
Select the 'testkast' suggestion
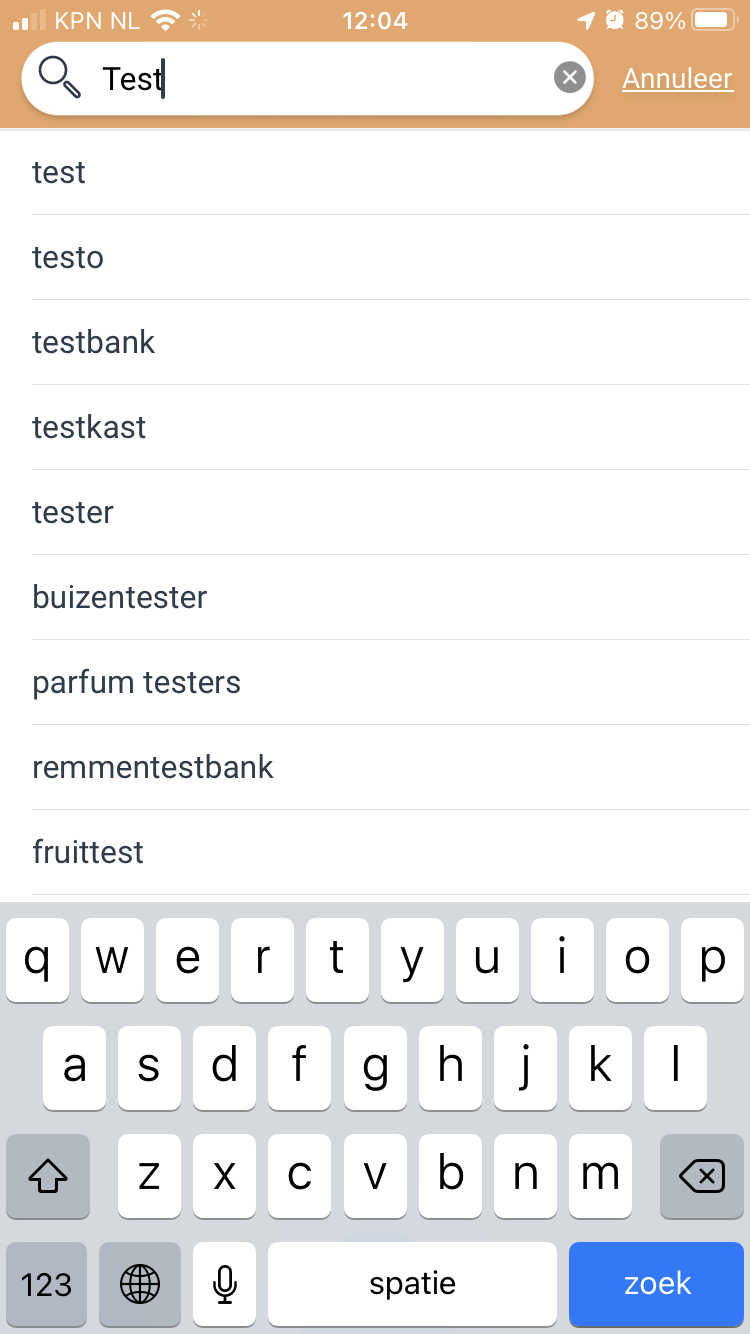pyautogui.click(x=391, y=427)
